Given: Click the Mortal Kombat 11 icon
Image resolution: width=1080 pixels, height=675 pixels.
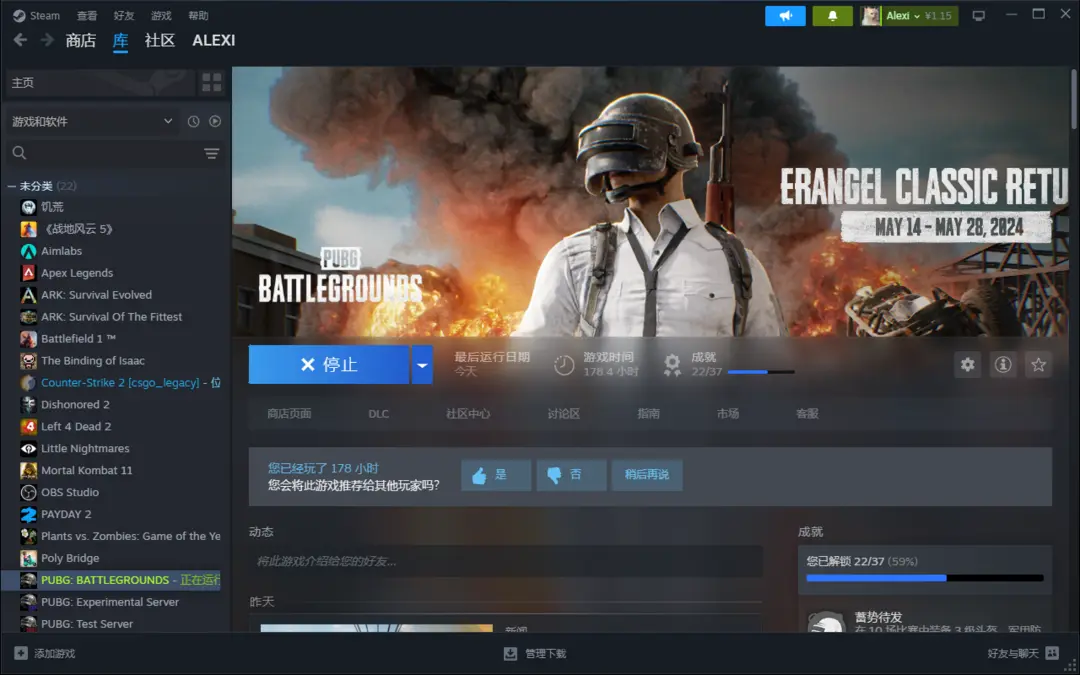Looking at the screenshot, I should tap(28, 470).
